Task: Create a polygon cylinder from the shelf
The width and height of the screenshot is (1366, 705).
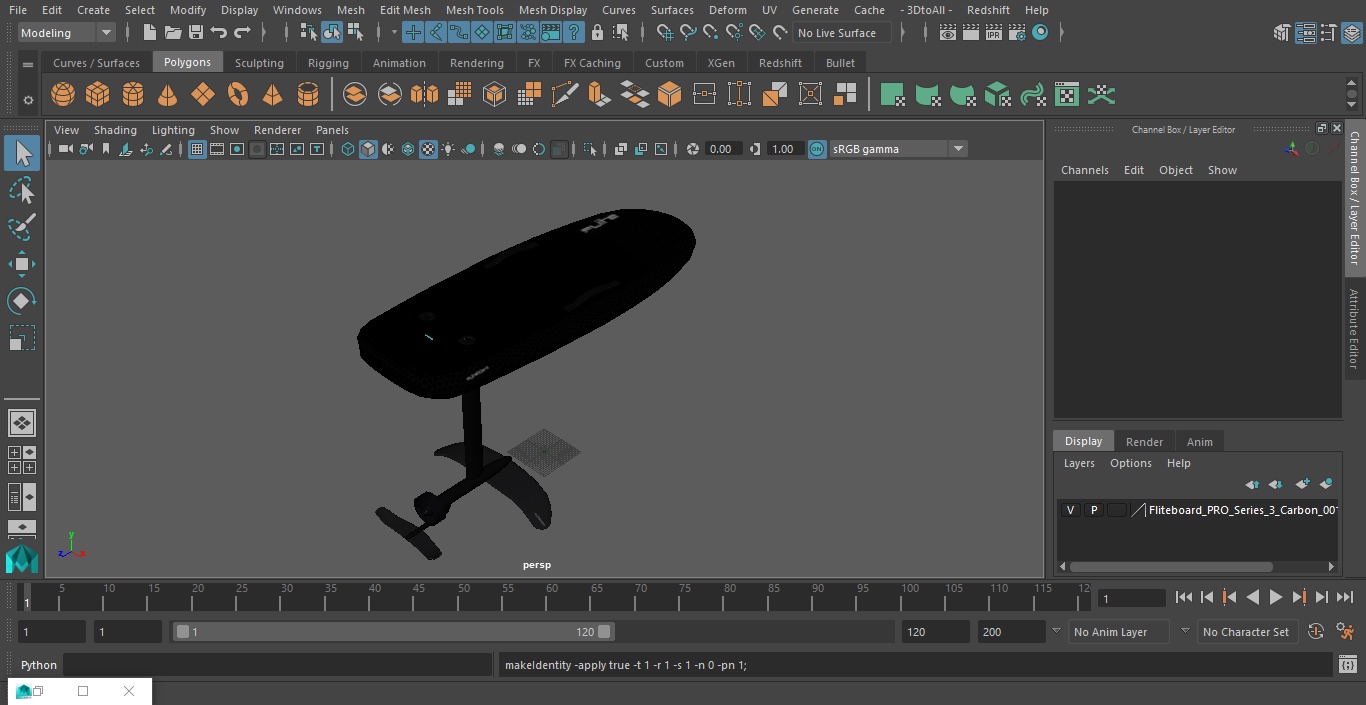Action: coord(133,95)
